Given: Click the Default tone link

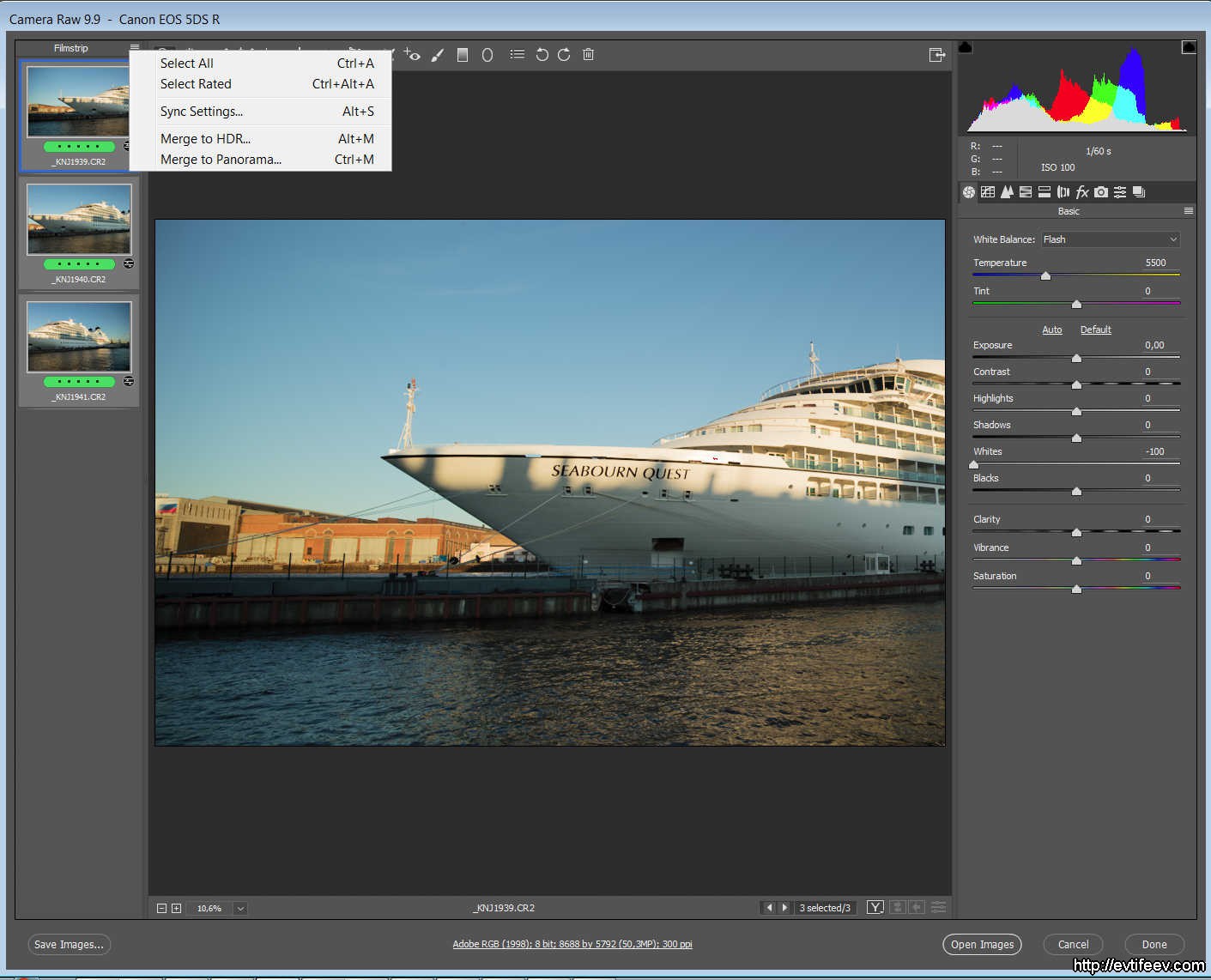Looking at the screenshot, I should [x=1095, y=330].
